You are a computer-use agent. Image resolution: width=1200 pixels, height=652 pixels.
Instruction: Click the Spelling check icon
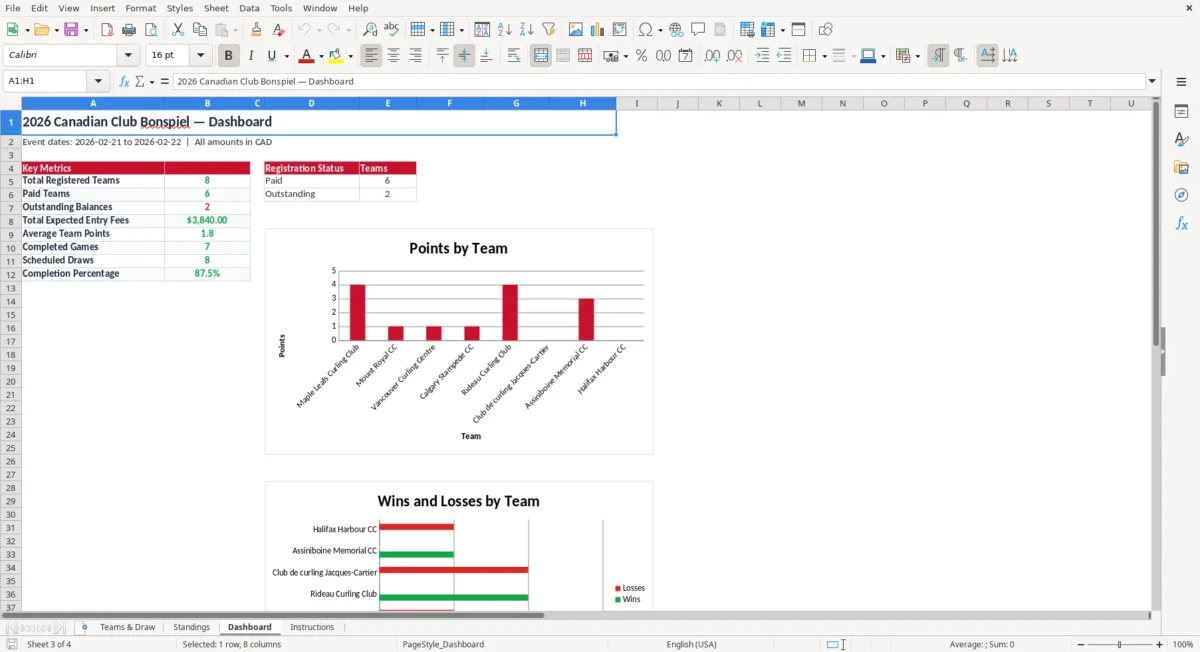point(392,29)
